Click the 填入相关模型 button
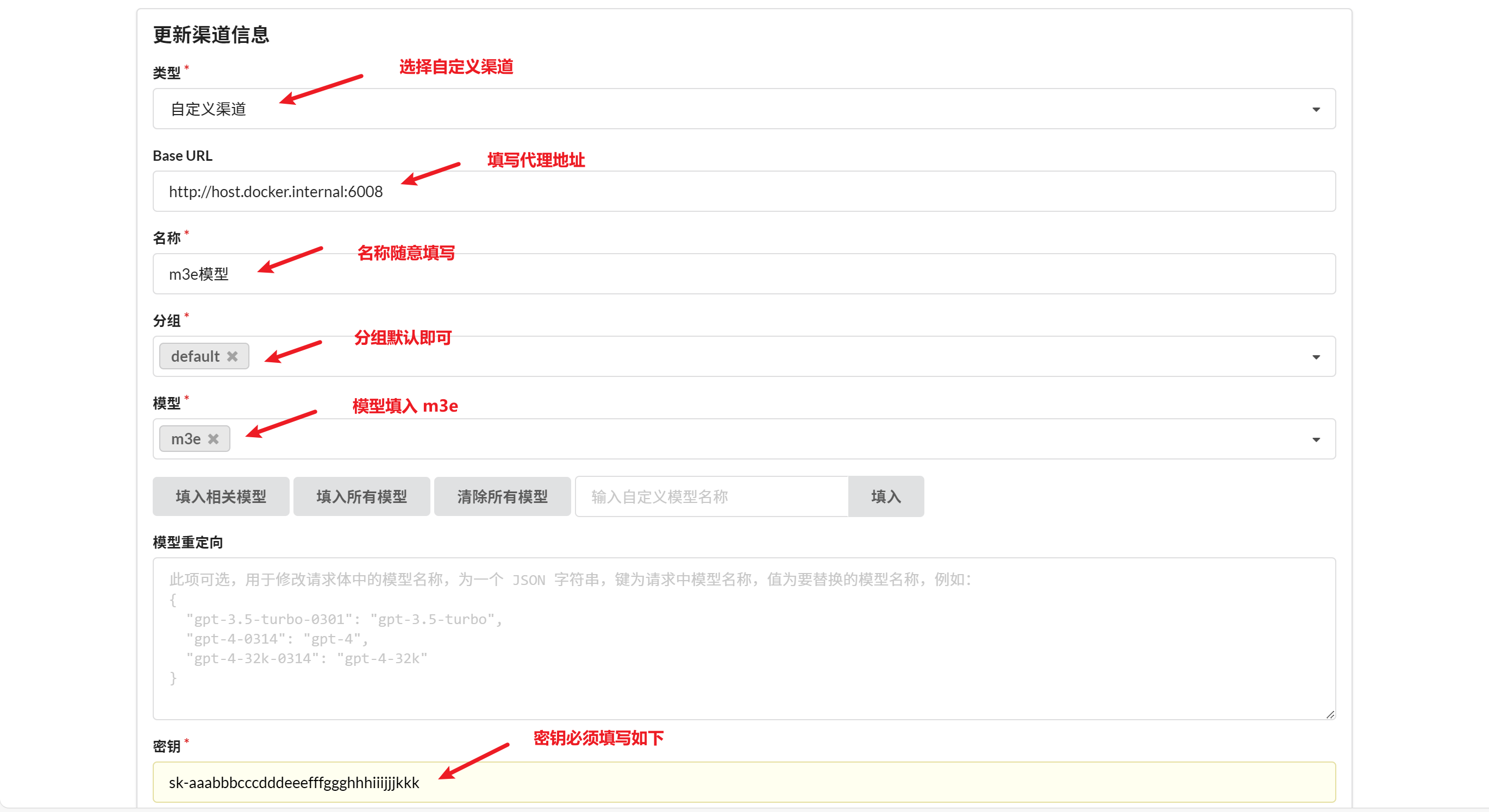 pos(221,496)
